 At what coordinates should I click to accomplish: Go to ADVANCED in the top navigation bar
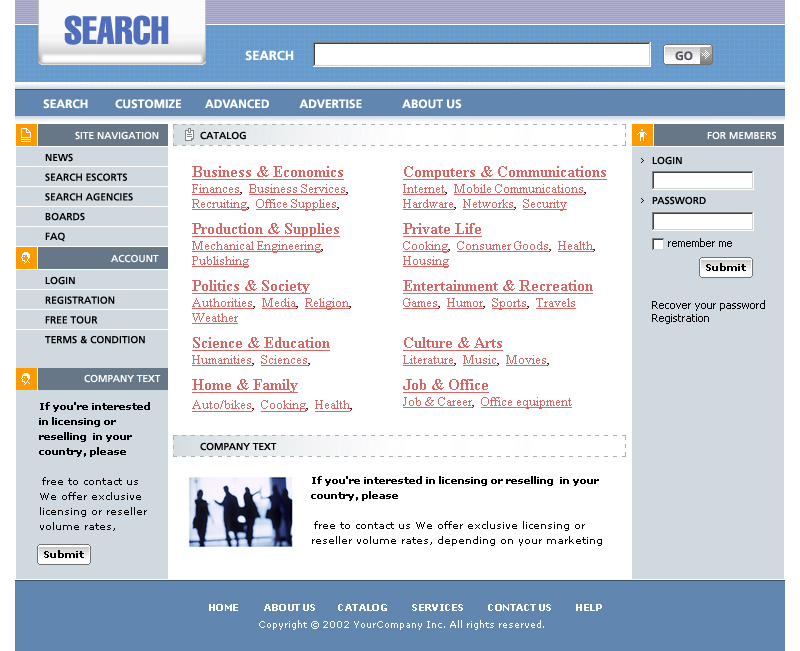coord(237,104)
